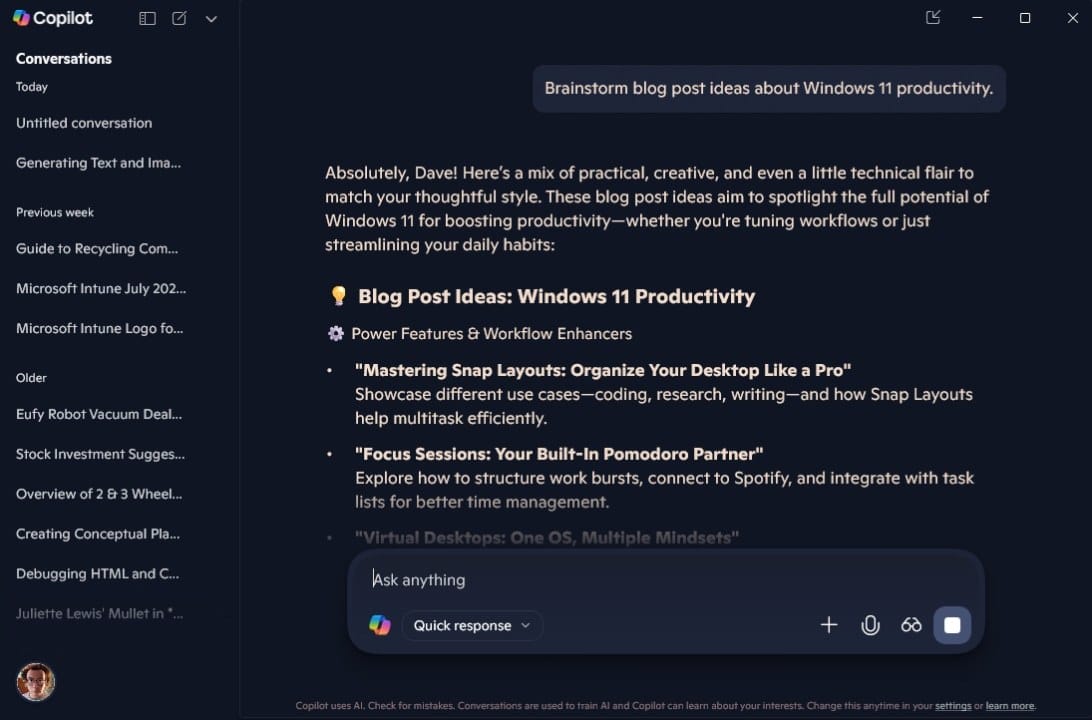Image resolution: width=1092 pixels, height=720 pixels.
Task: Click the learn more link
Action: click(1009, 706)
